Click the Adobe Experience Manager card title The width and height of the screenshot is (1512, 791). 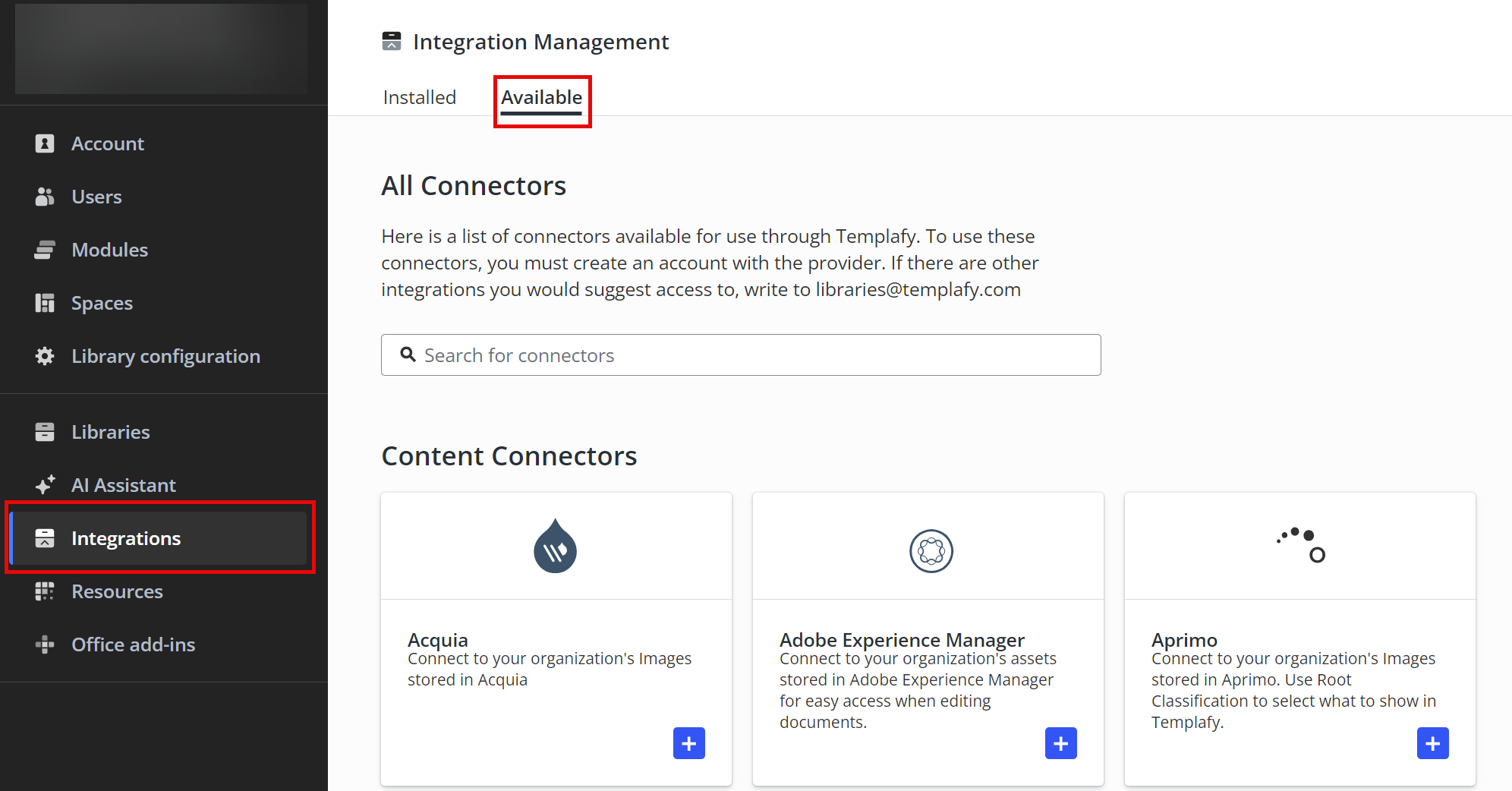coord(902,640)
